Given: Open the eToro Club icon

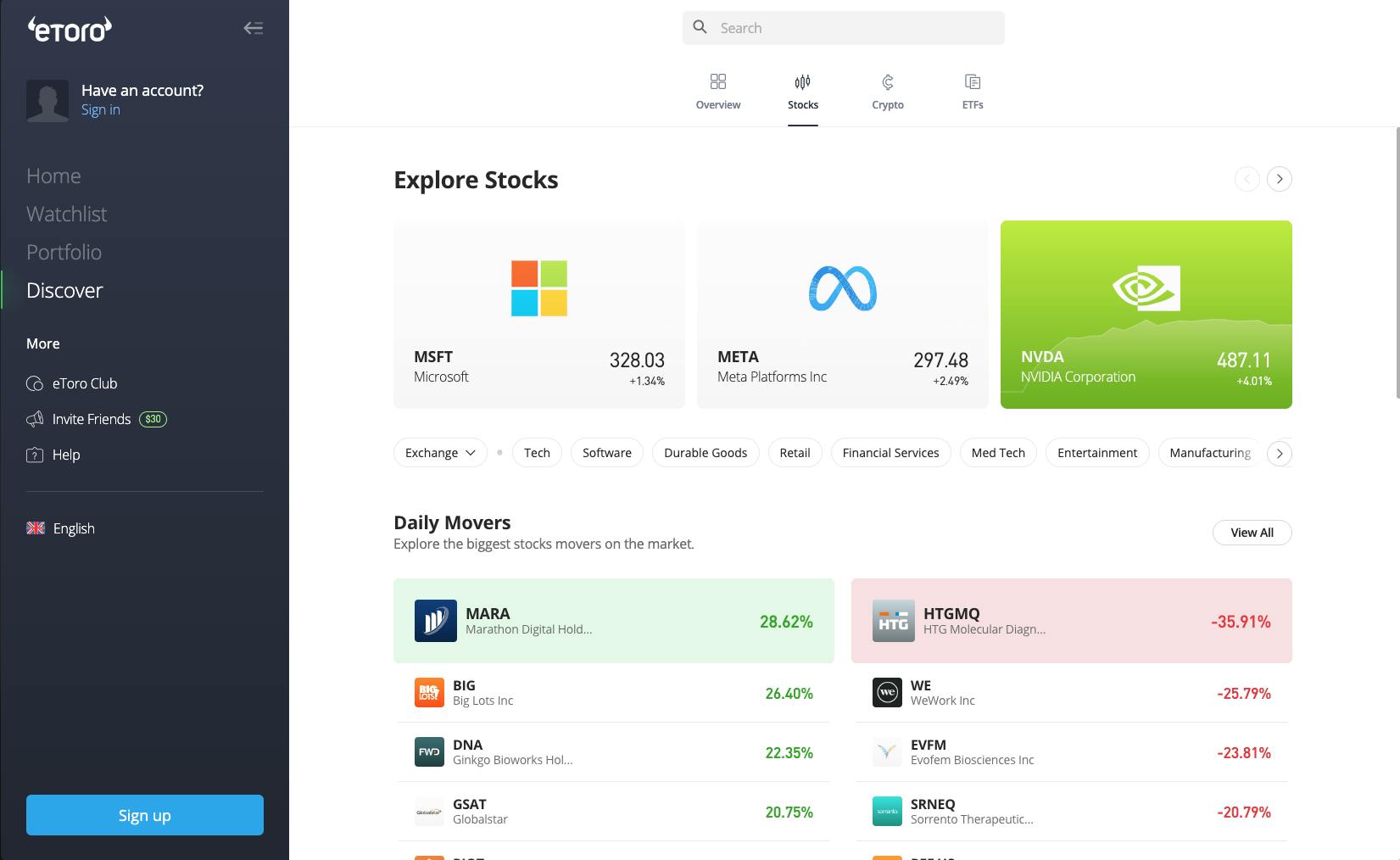Looking at the screenshot, I should coord(35,383).
